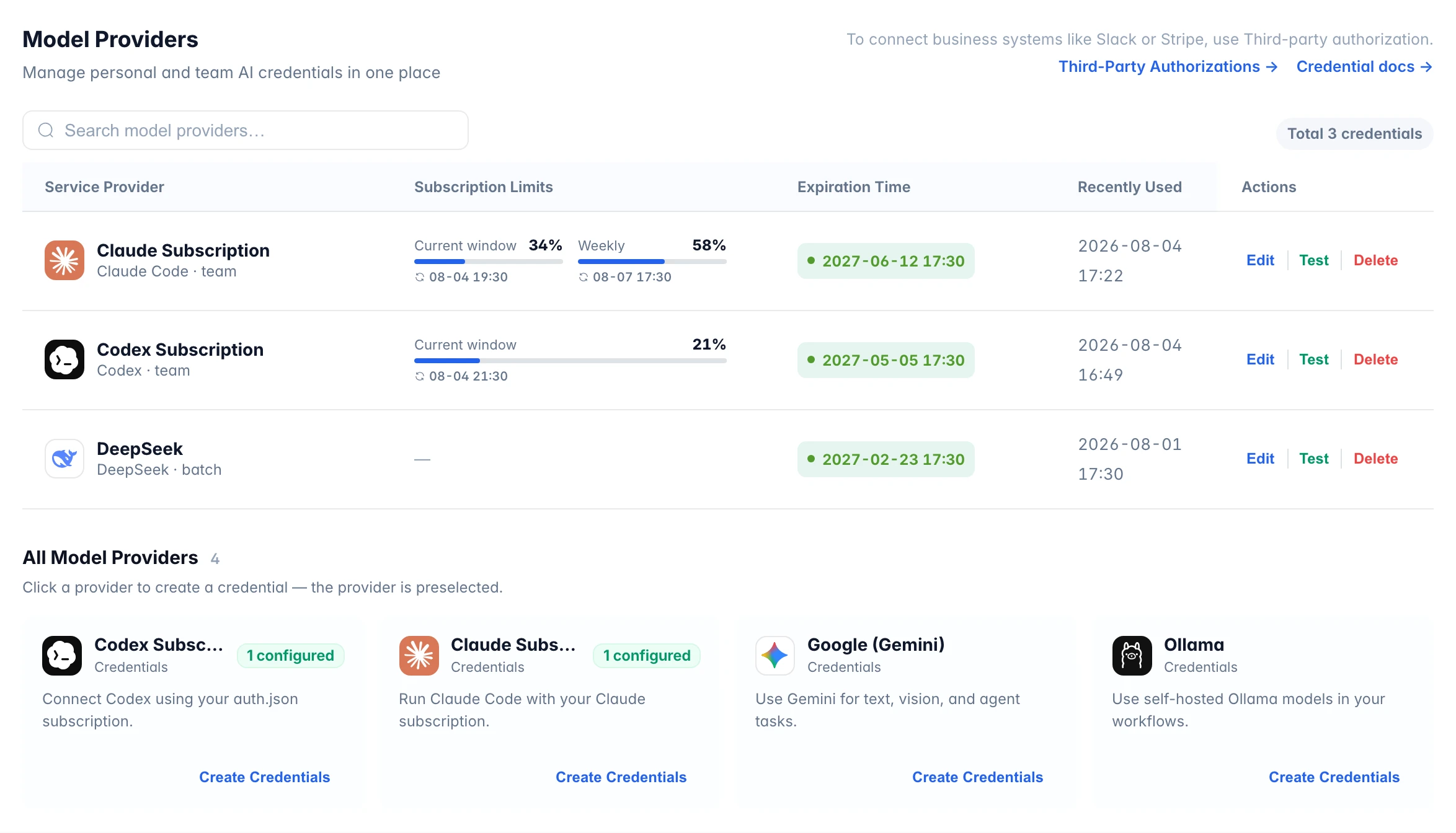Click recently used 2026-08-04 16:49

pos(1130,360)
